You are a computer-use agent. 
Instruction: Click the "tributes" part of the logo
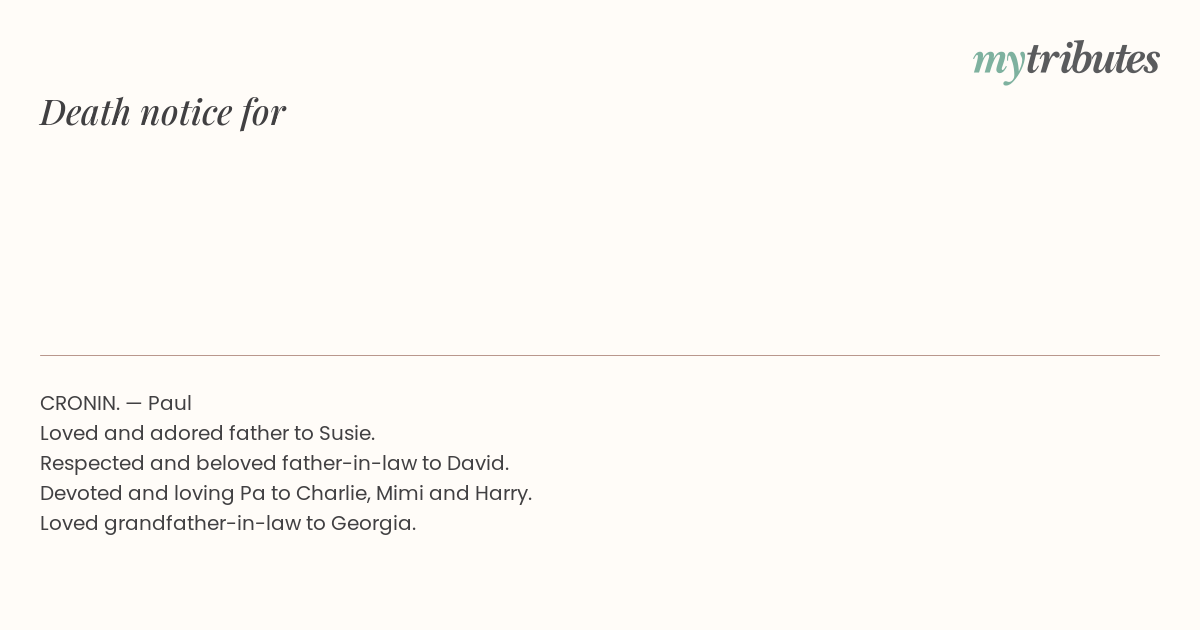click(x=1093, y=58)
